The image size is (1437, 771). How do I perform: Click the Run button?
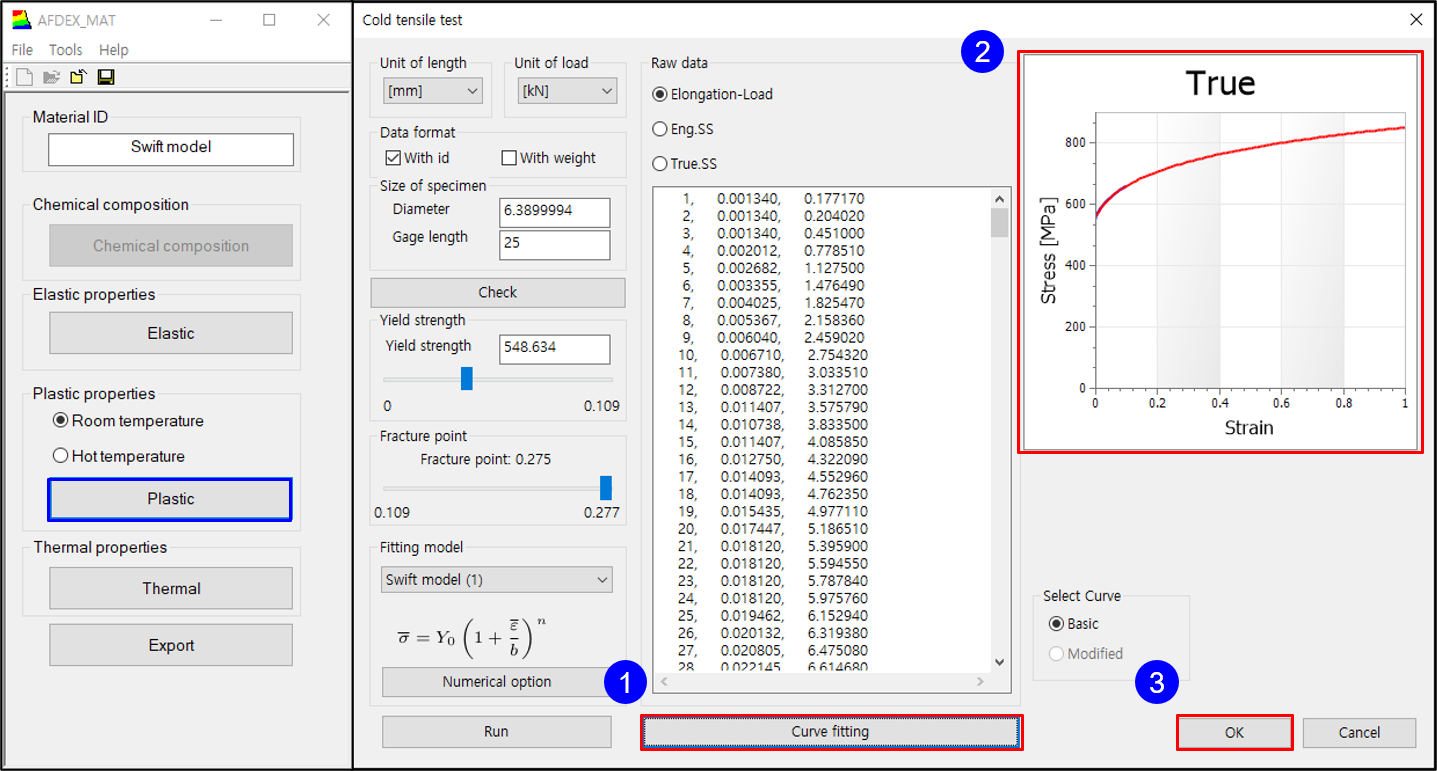pyautogui.click(x=496, y=732)
